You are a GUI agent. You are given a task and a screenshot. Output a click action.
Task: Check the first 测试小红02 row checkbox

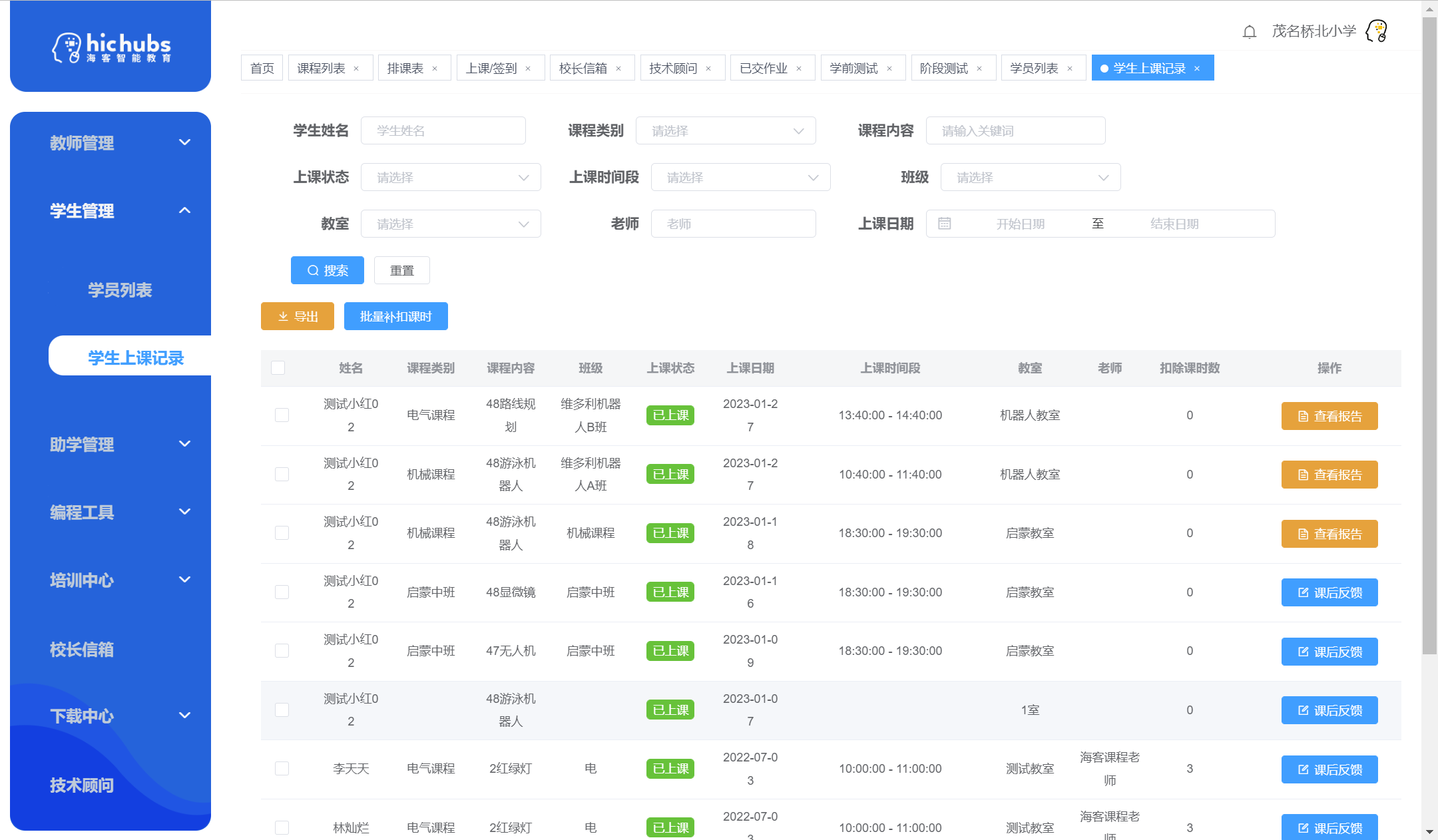point(282,415)
